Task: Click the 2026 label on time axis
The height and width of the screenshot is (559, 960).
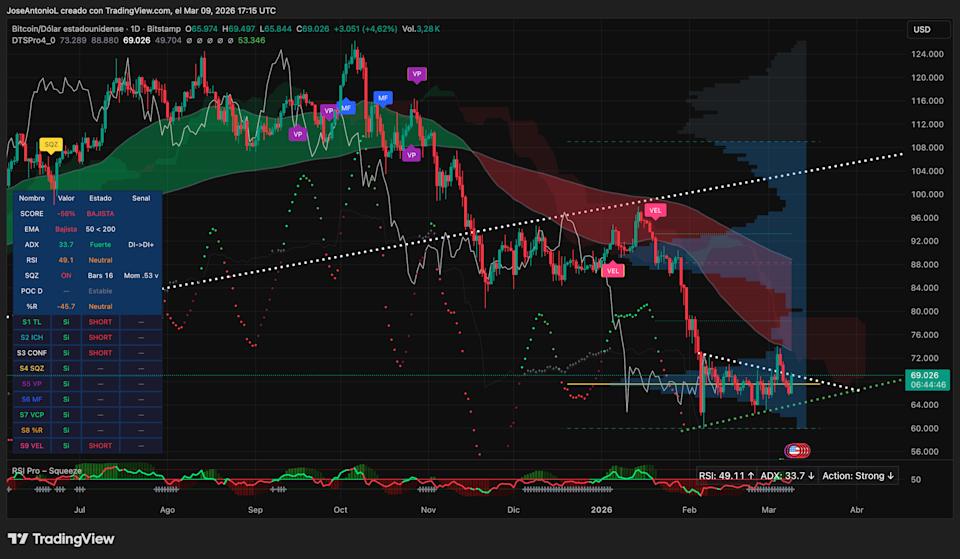Action: click(601, 510)
